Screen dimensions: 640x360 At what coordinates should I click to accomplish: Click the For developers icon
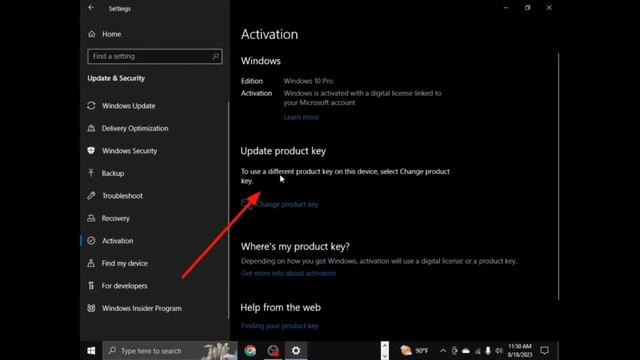91,286
